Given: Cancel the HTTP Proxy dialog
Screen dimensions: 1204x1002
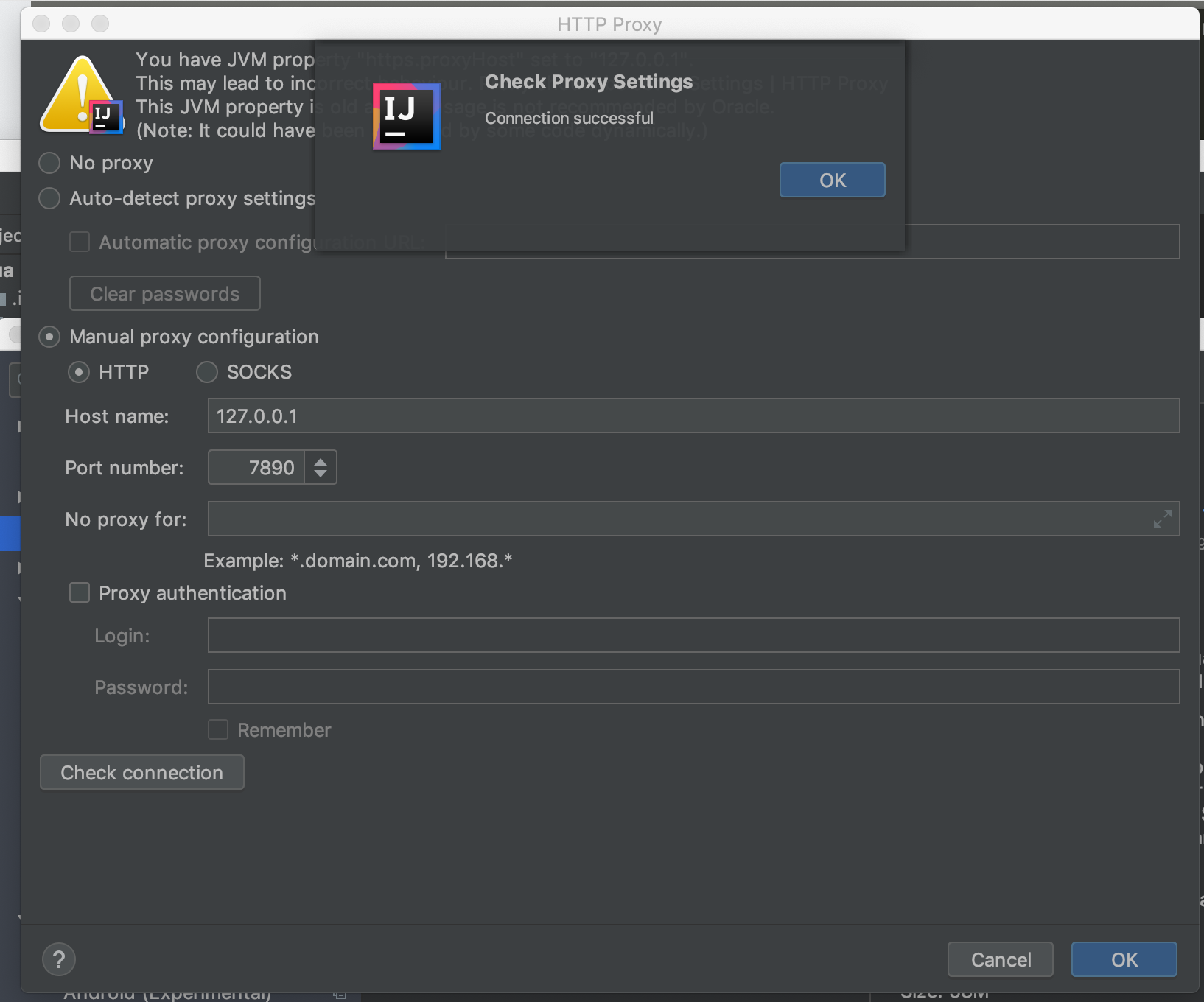Looking at the screenshot, I should [999, 959].
